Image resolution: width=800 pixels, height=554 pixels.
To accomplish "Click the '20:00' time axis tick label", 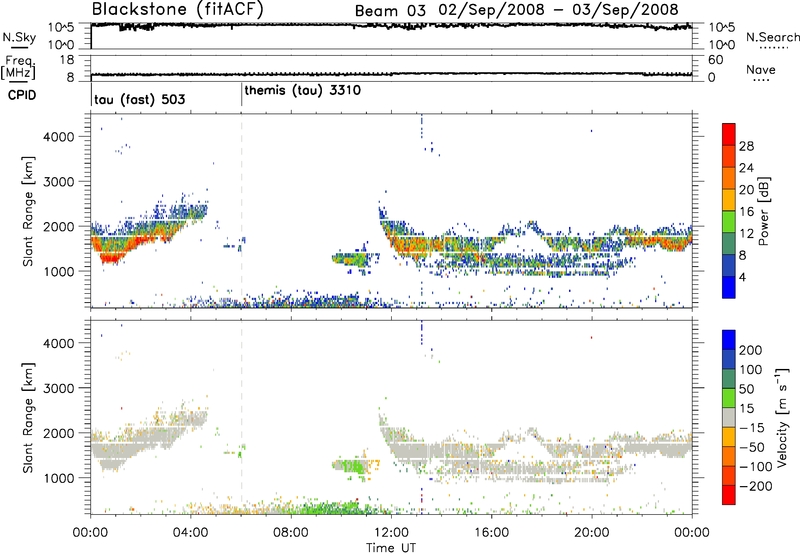I will 592,532.
